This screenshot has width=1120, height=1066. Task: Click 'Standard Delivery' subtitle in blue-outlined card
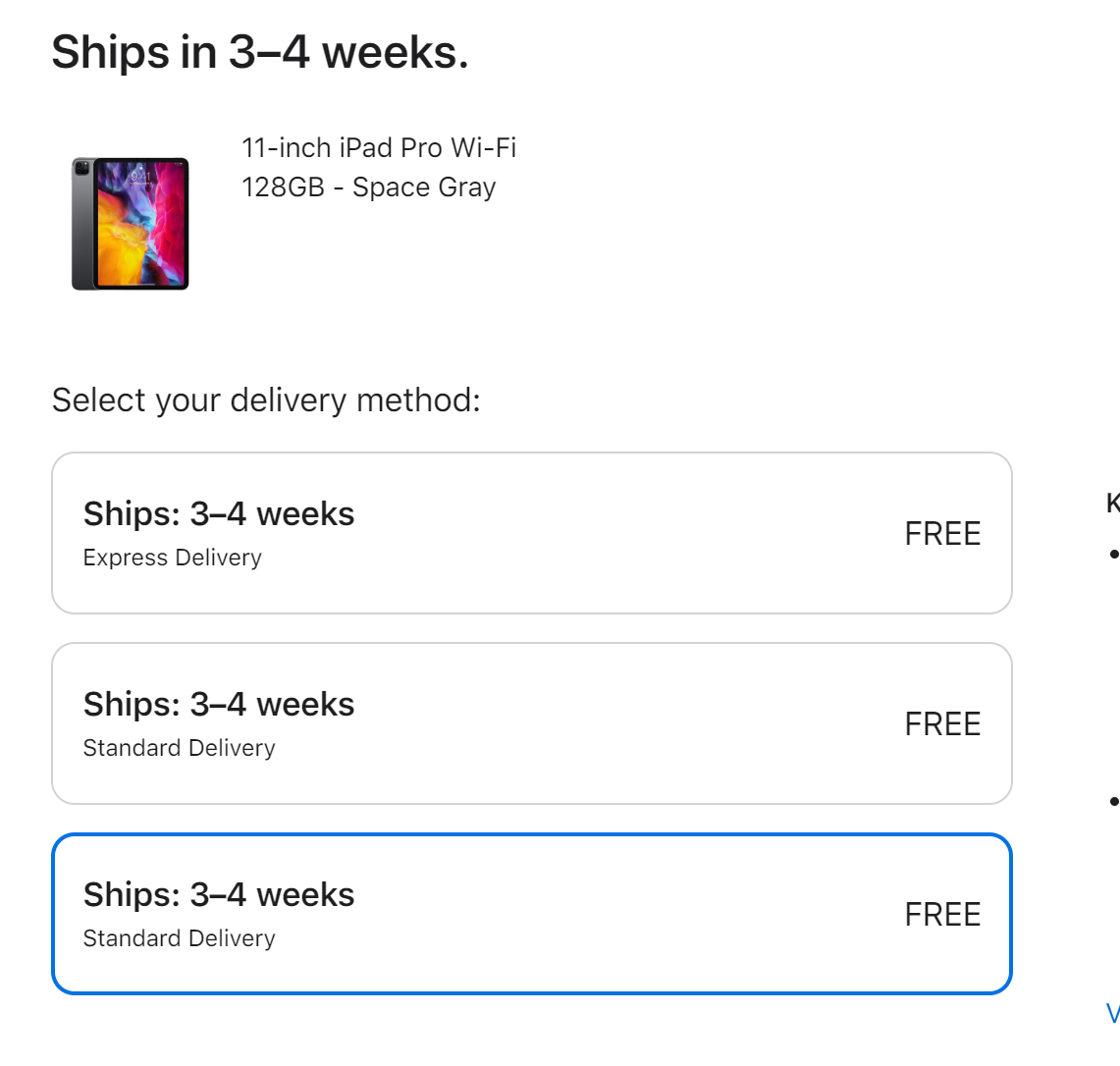[x=180, y=938]
